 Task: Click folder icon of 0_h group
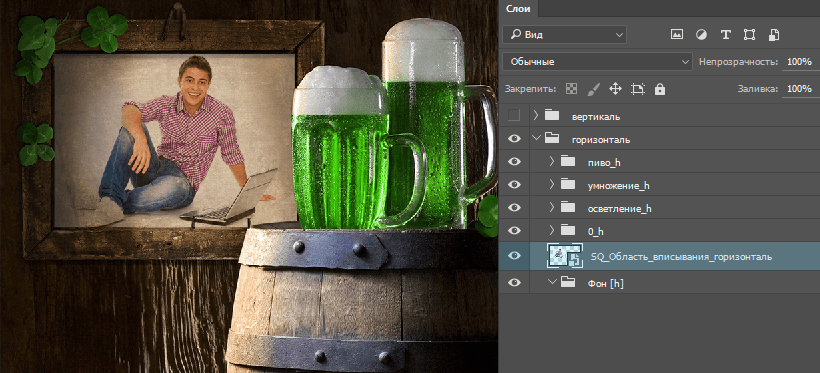568,230
